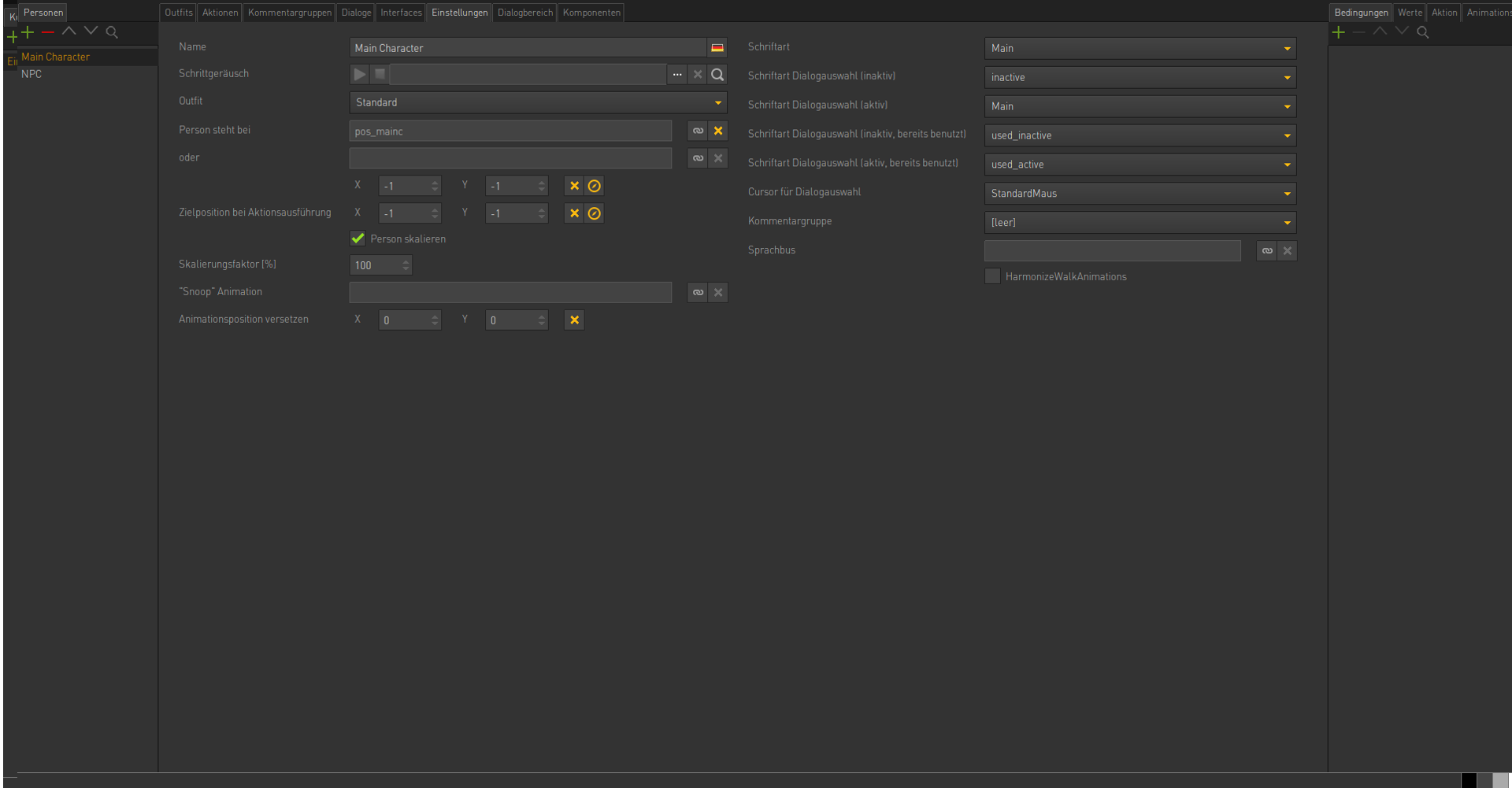Open the Outfit dropdown showing Standard
1512x788 pixels.
[537, 102]
